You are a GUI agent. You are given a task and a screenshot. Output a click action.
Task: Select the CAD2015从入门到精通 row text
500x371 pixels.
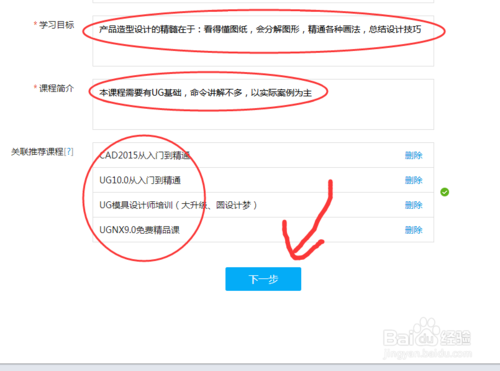[x=145, y=155]
